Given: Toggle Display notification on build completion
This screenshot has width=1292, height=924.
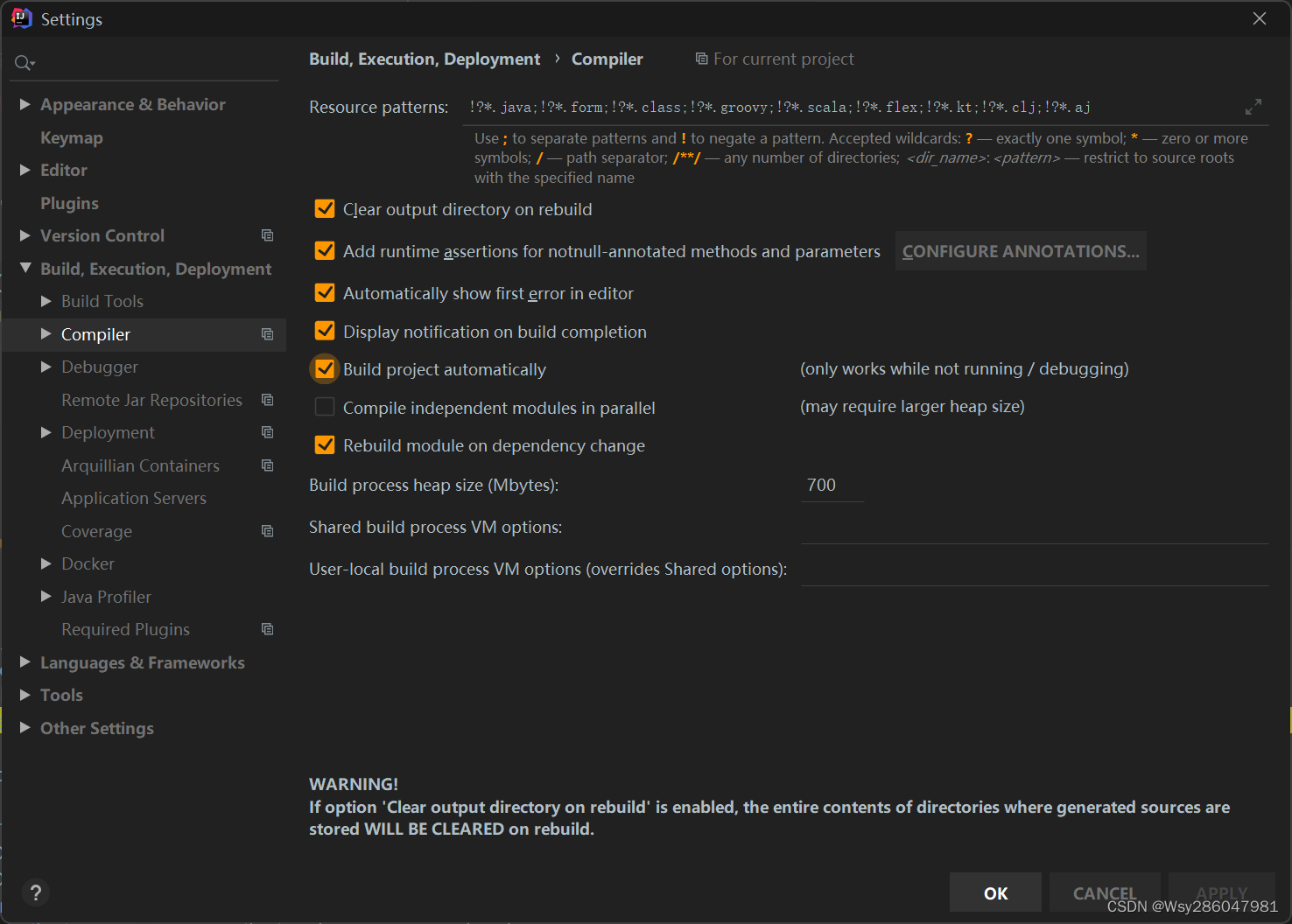Looking at the screenshot, I should pyautogui.click(x=325, y=332).
